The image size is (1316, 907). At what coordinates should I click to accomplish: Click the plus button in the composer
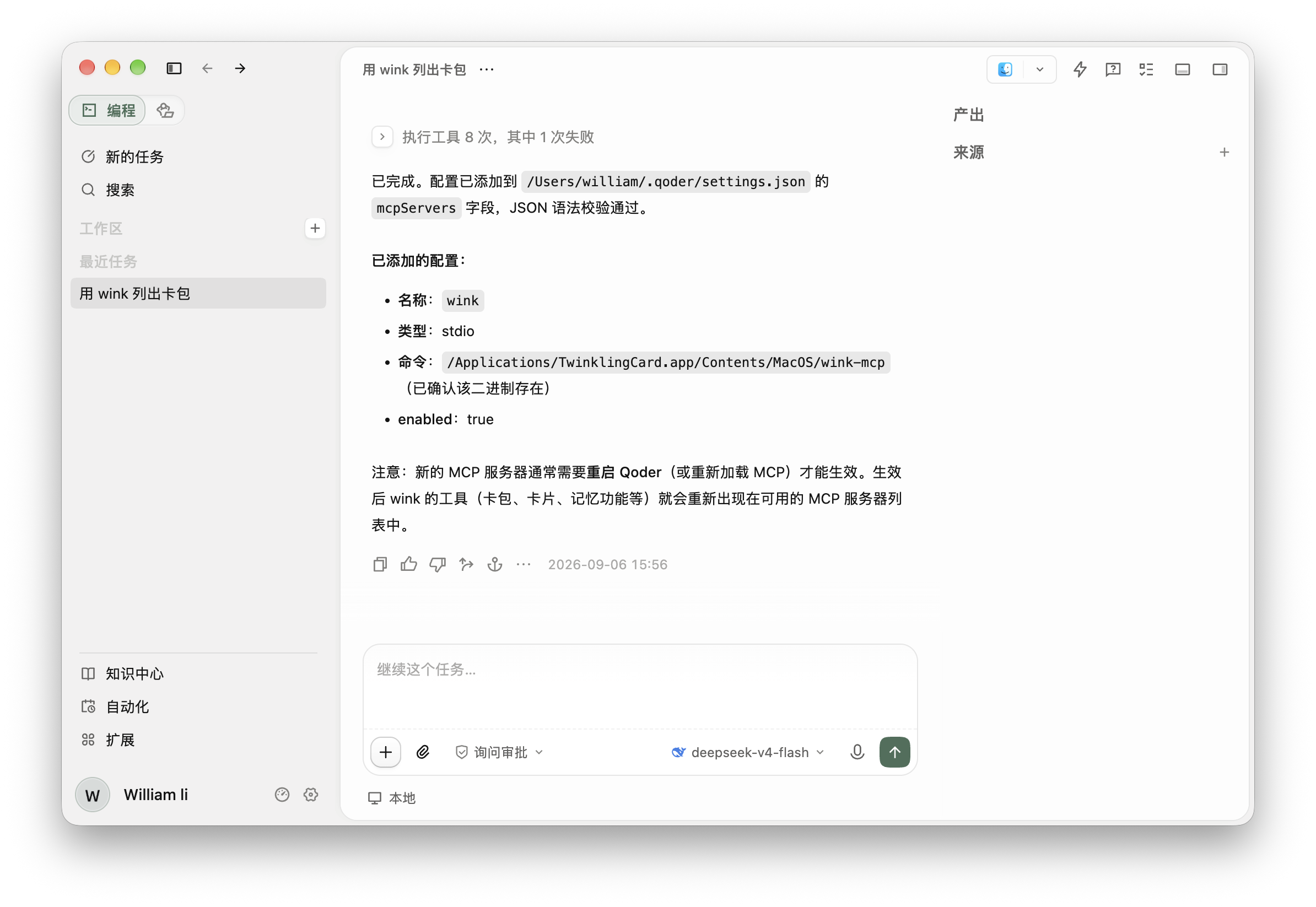coord(386,752)
